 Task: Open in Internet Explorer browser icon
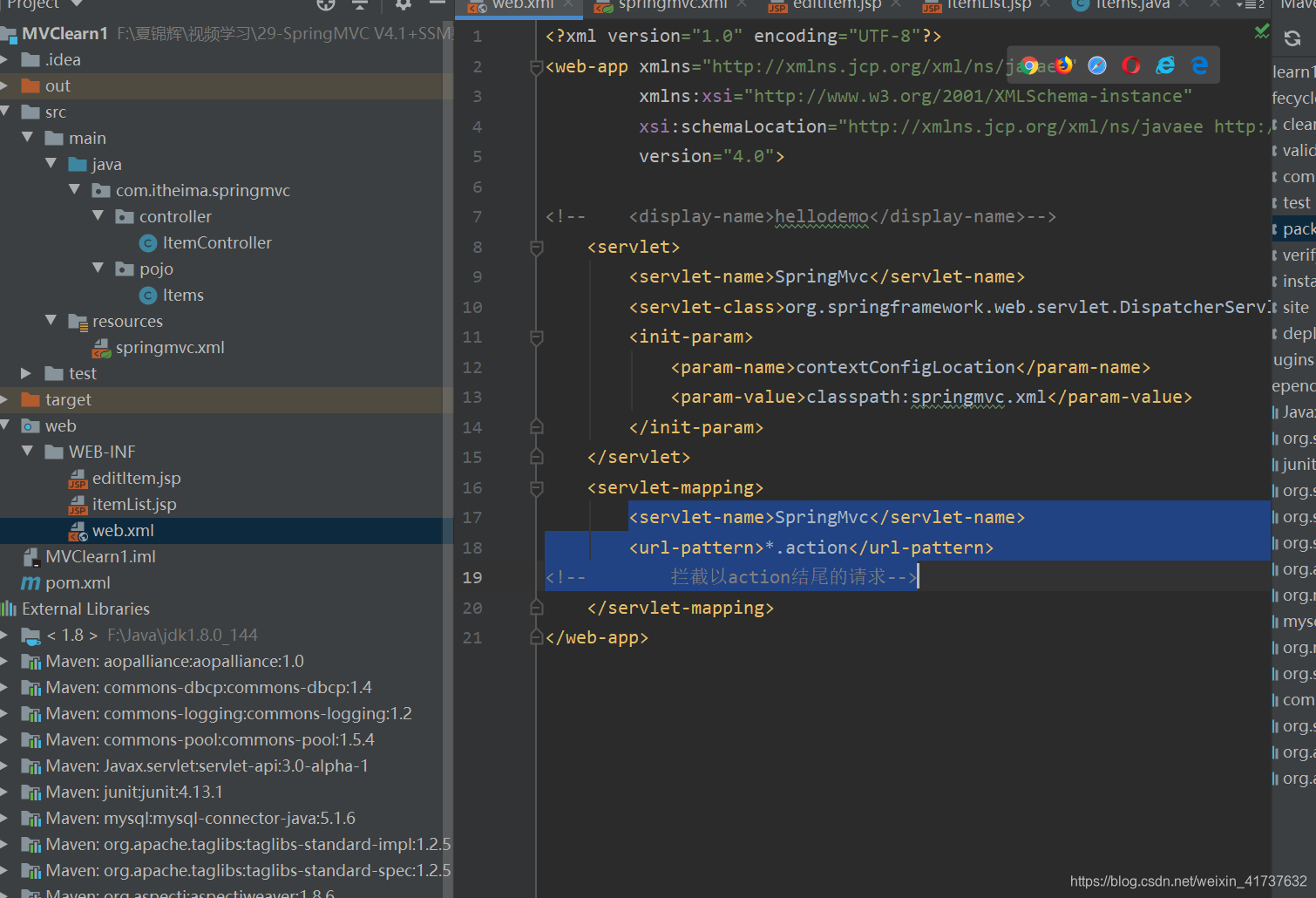coord(1165,65)
